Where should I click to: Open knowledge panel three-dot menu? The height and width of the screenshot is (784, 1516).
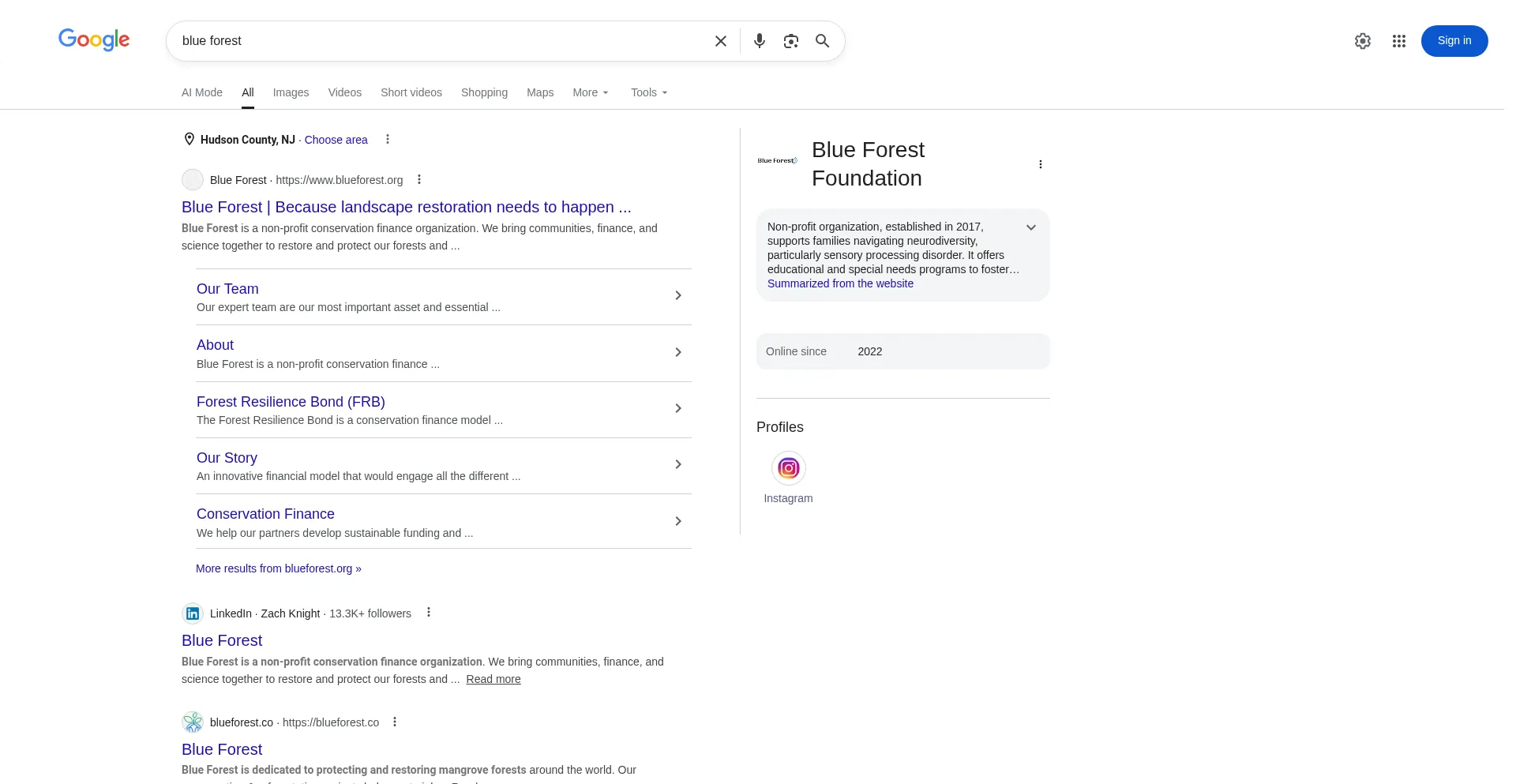coord(1041,164)
